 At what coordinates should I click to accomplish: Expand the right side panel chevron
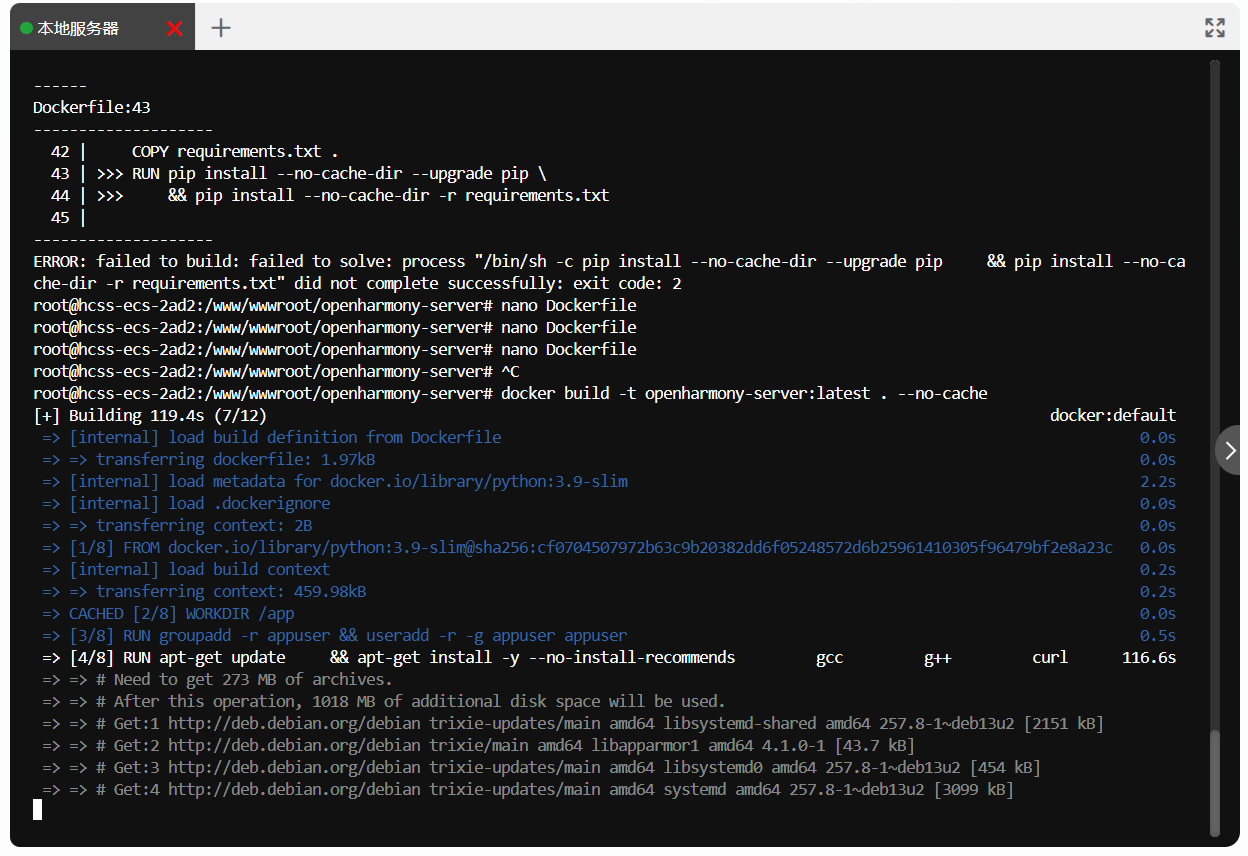(1231, 450)
